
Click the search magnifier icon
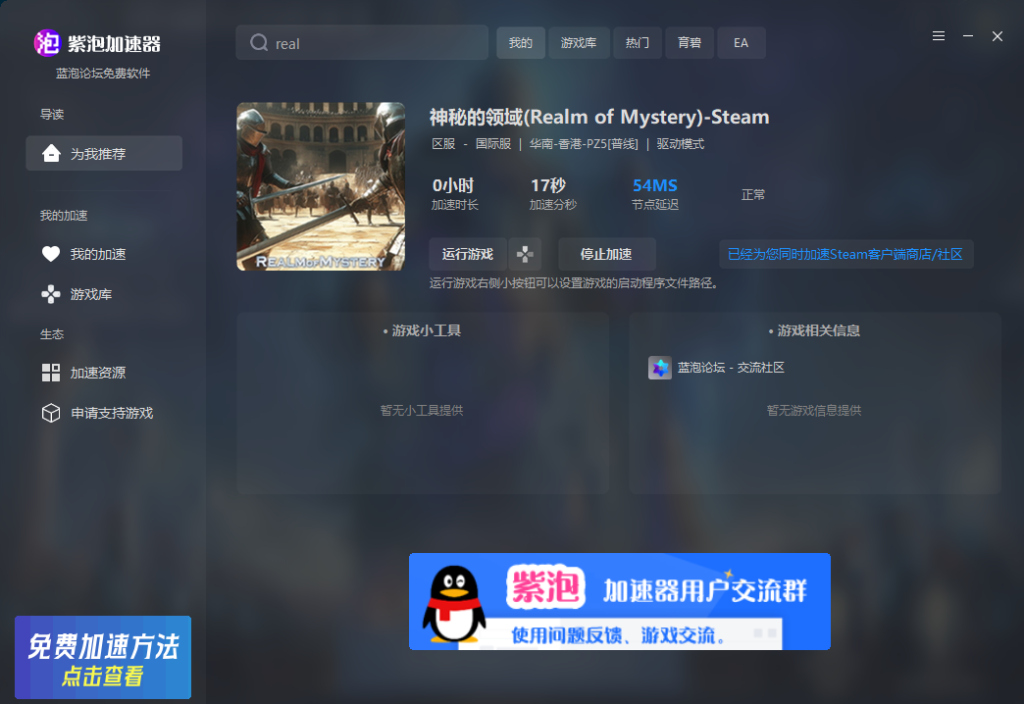[259, 42]
